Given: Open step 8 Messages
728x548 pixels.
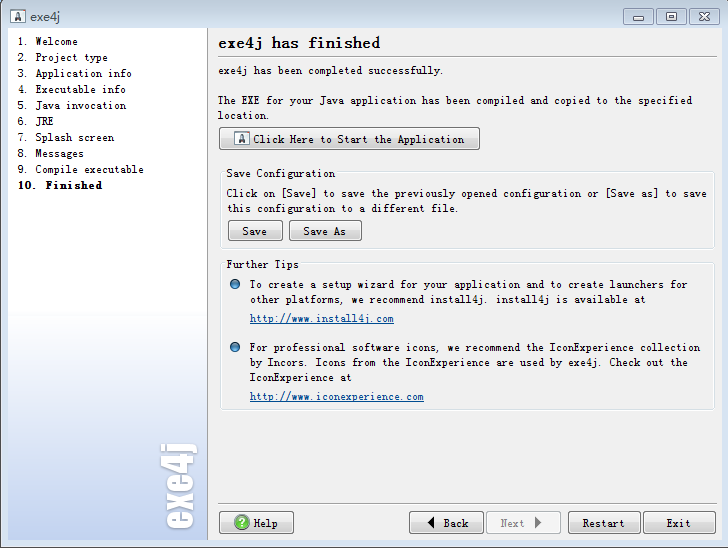Looking at the screenshot, I should 51,153.
